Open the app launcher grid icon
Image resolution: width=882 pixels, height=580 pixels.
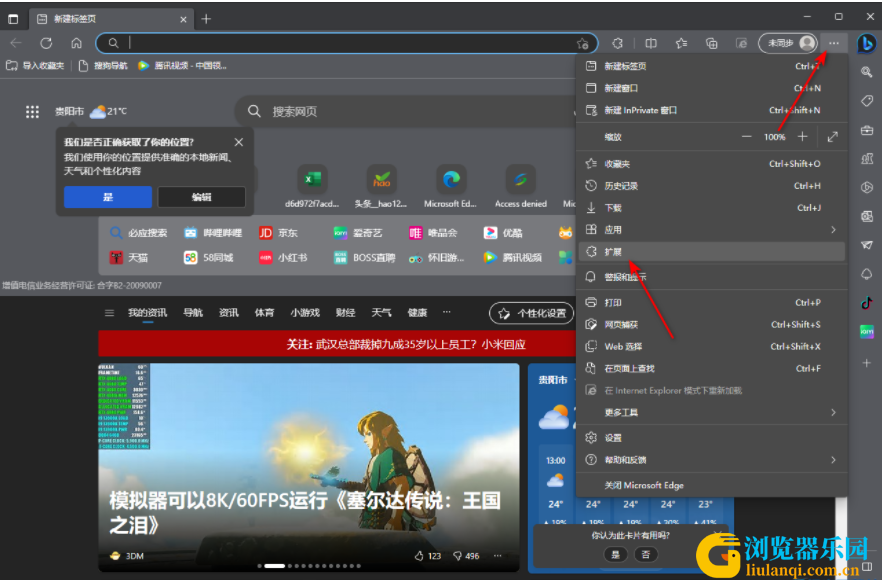click(x=32, y=112)
